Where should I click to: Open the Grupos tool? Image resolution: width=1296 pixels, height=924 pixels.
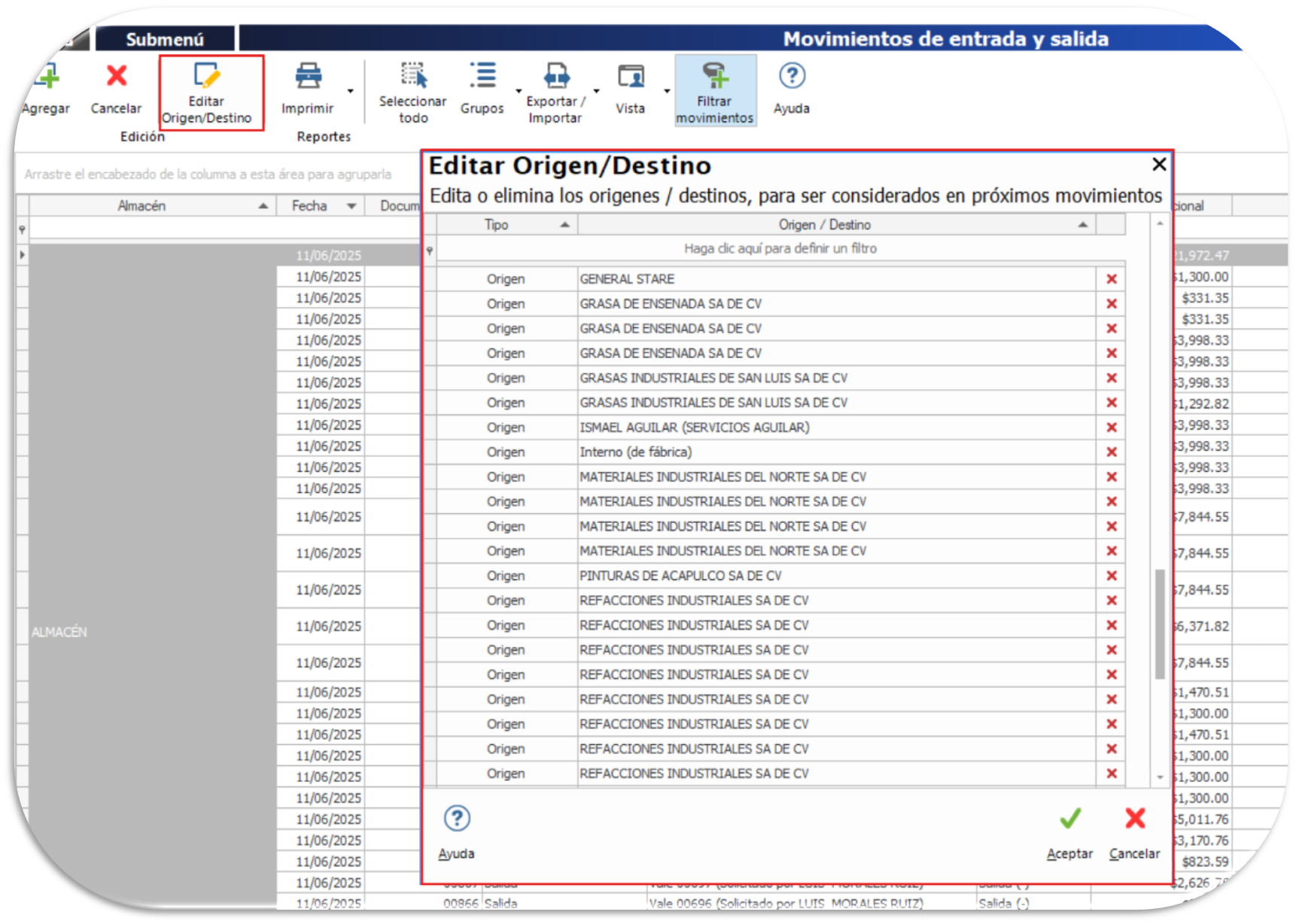click(x=482, y=76)
